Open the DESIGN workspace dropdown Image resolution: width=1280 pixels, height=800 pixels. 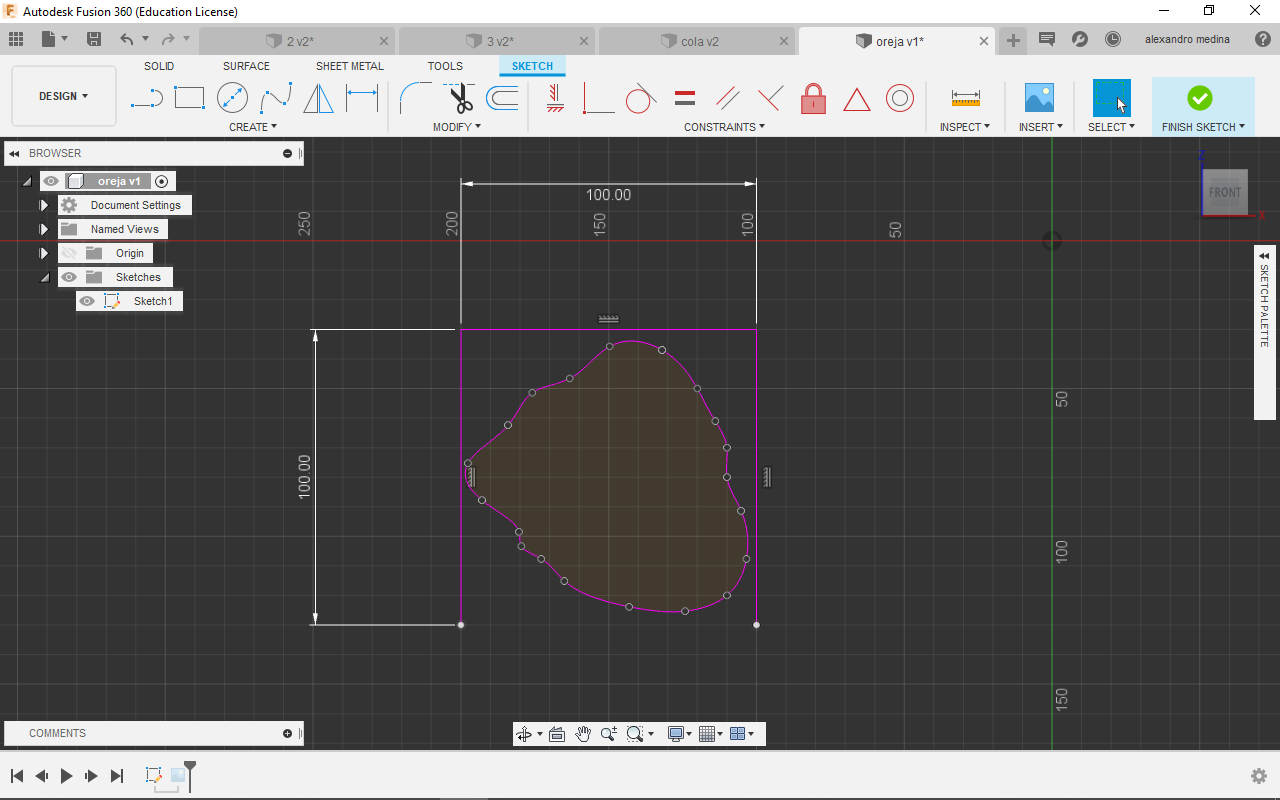[63, 96]
